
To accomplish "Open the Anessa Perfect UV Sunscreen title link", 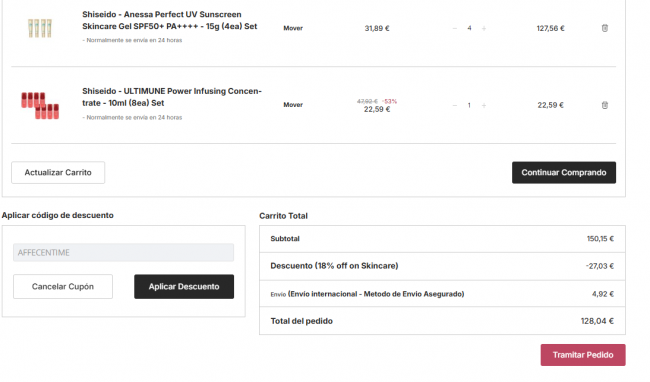I will pyautogui.click(x=170, y=20).
